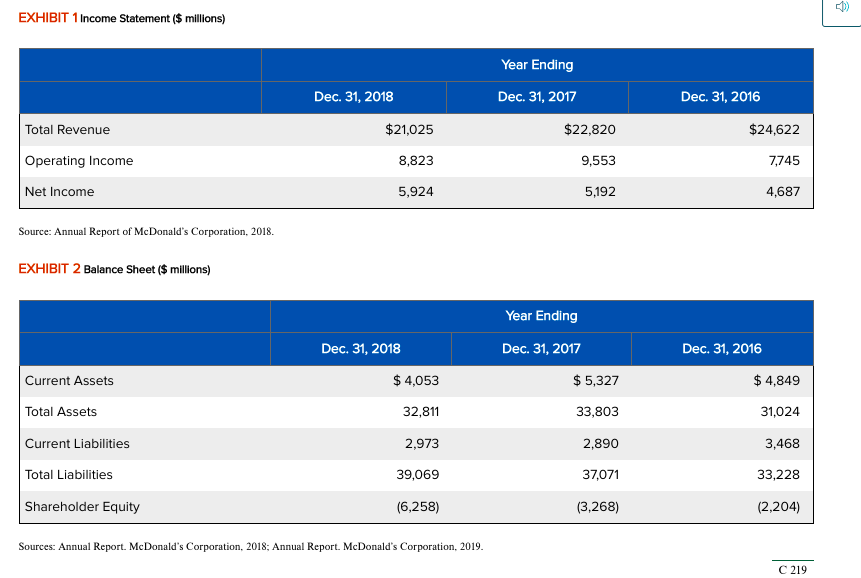Click the speaker read-aloud icon
Image resolution: width=861 pixels, height=578 pixels.
(840, 8)
